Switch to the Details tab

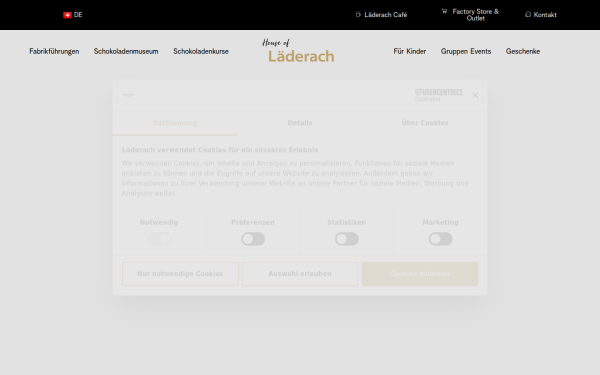300,123
